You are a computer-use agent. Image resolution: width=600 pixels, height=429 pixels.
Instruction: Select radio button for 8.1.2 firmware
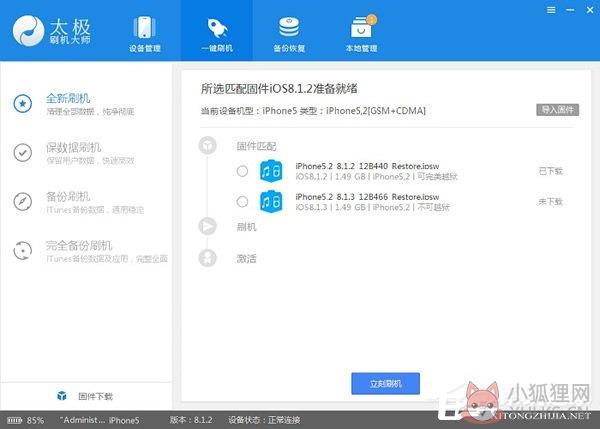242,171
